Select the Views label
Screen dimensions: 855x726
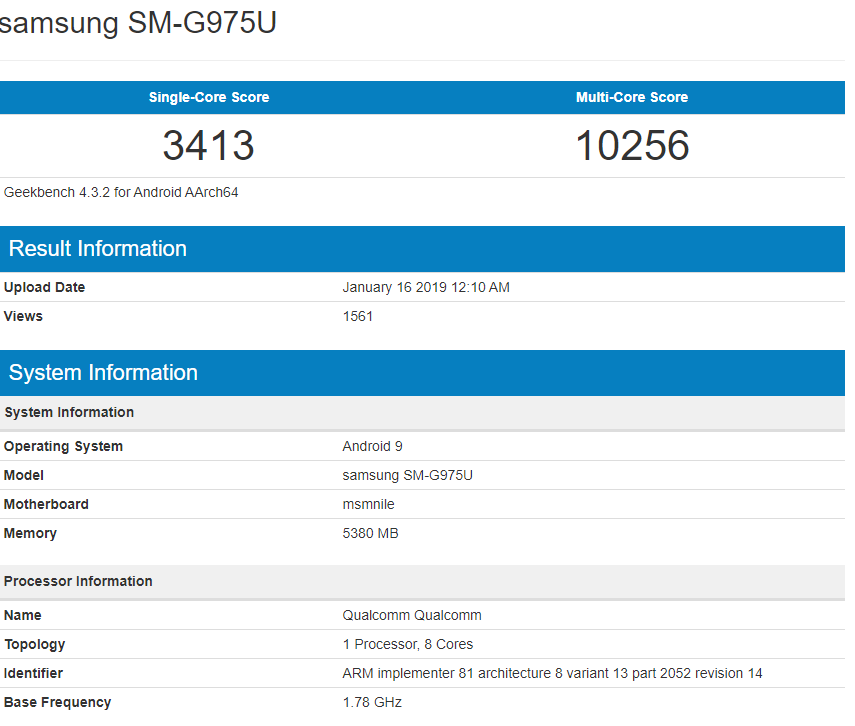[x=23, y=316]
